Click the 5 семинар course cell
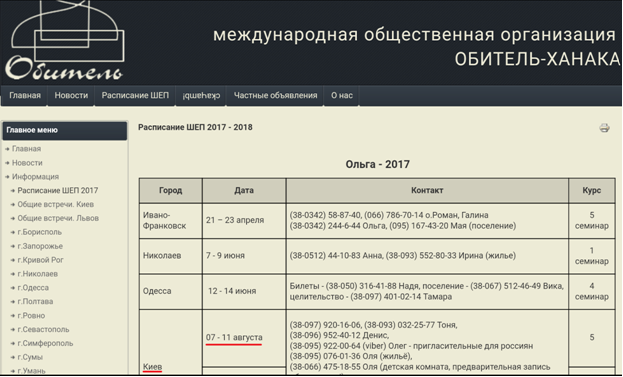Viewport: 623px width, 377px height. [592, 220]
